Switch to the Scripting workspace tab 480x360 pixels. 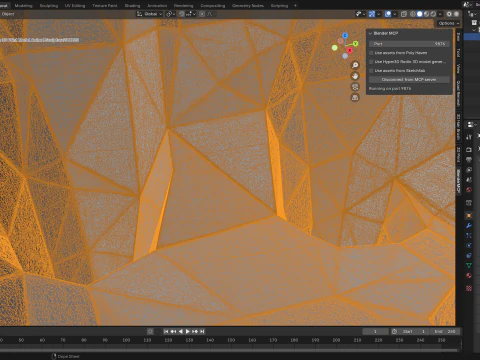point(279,6)
